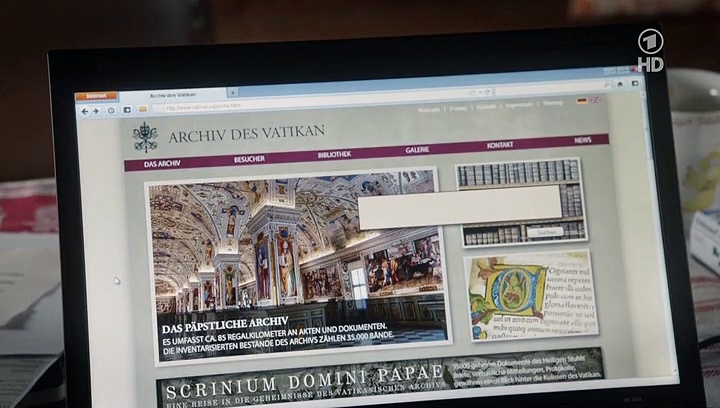
Task: Switch language with the British flag
Action: [x=595, y=101]
